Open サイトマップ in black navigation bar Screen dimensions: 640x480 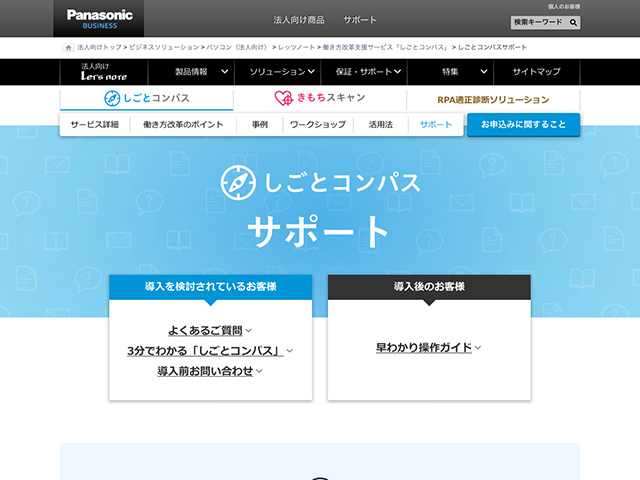pos(536,72)
